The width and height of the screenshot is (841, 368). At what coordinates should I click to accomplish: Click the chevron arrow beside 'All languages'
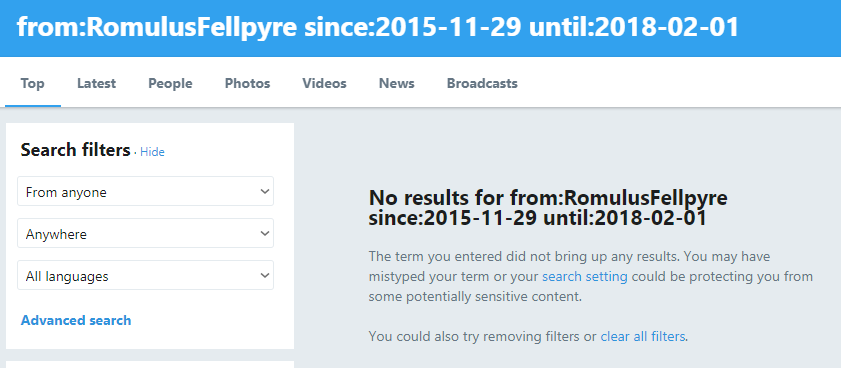coord(264,275)
